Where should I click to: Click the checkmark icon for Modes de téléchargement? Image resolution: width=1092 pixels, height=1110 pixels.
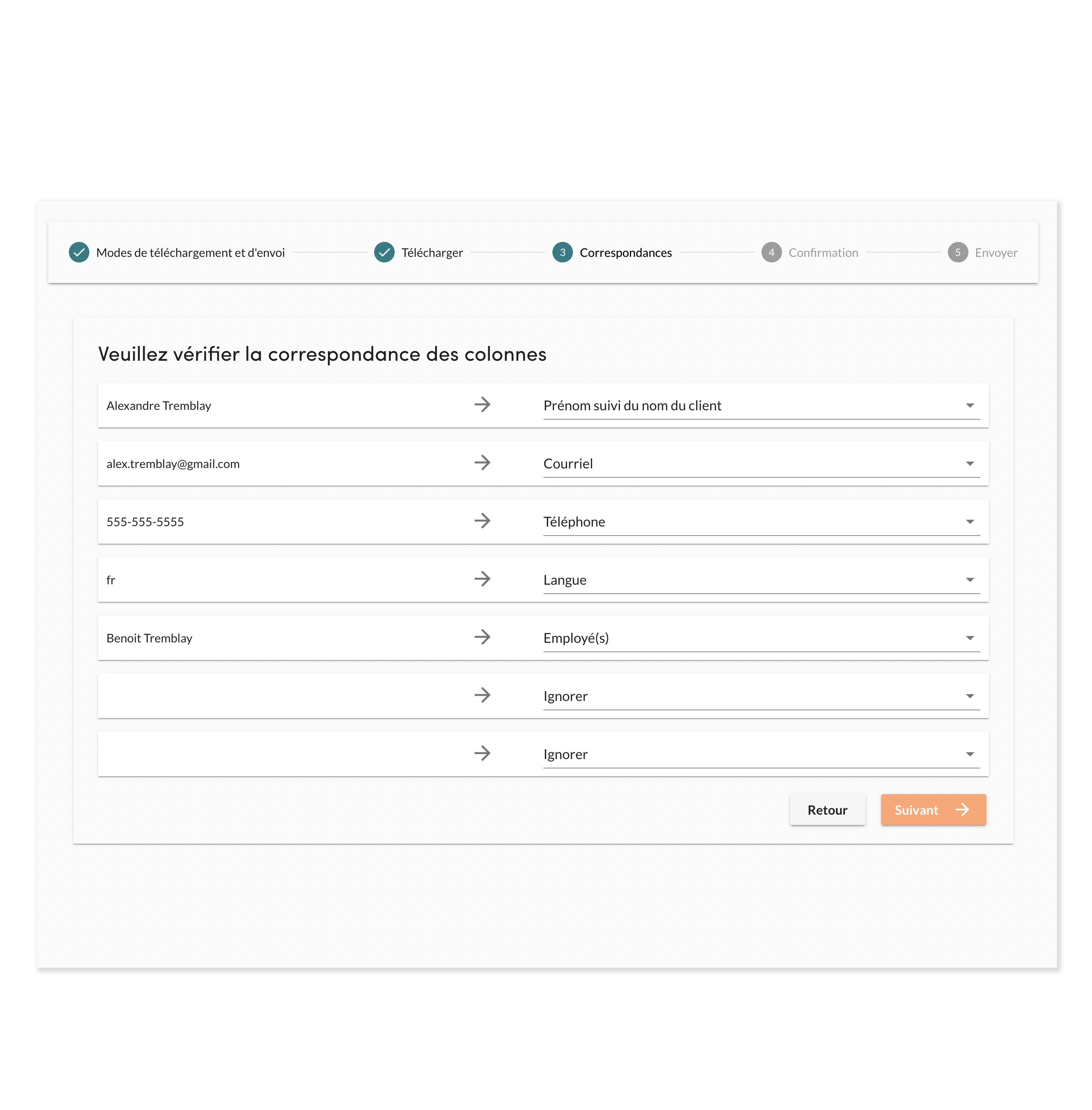79,252
